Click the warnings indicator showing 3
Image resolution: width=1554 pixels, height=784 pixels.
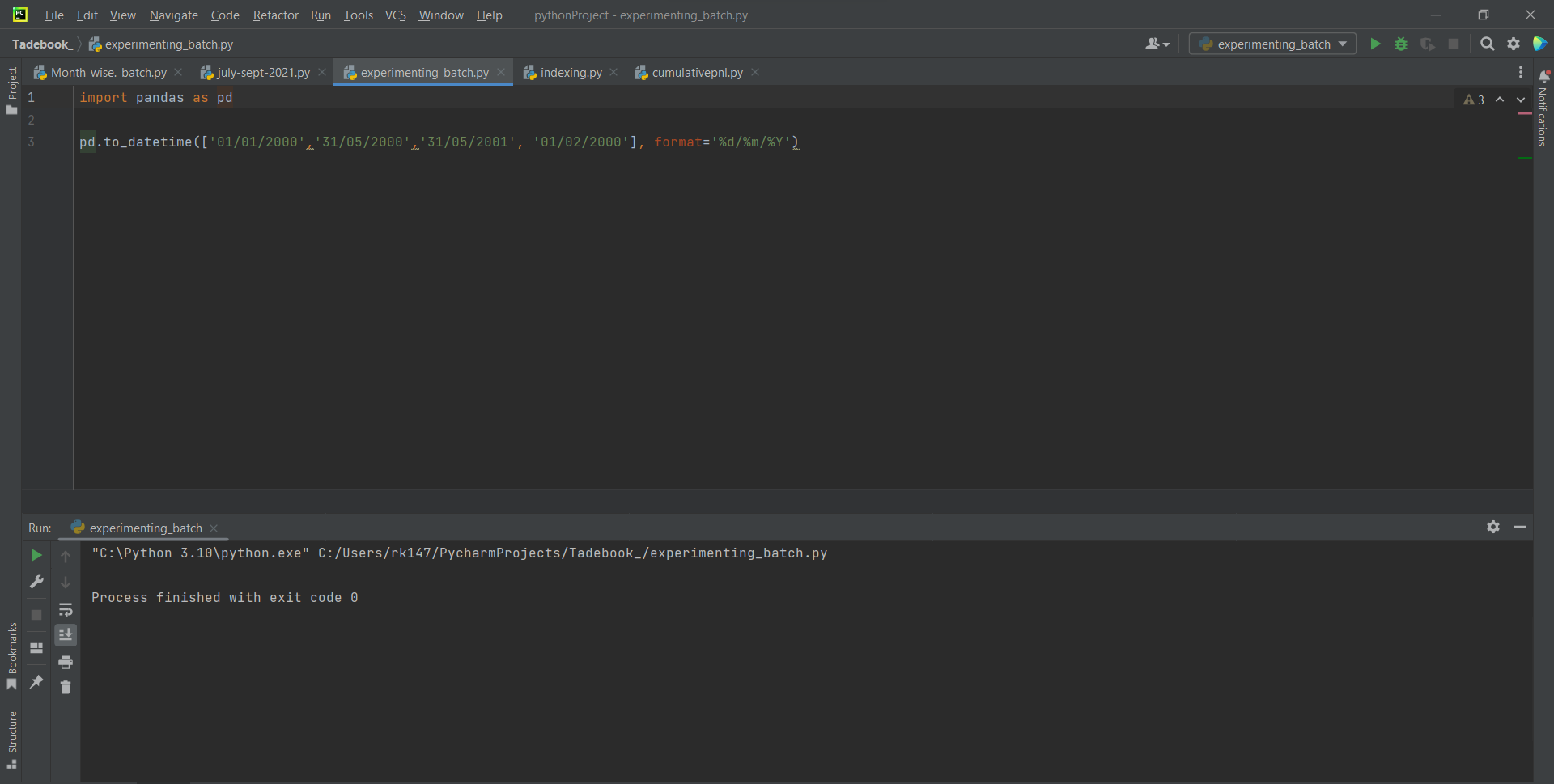[x=1474, y=100]
